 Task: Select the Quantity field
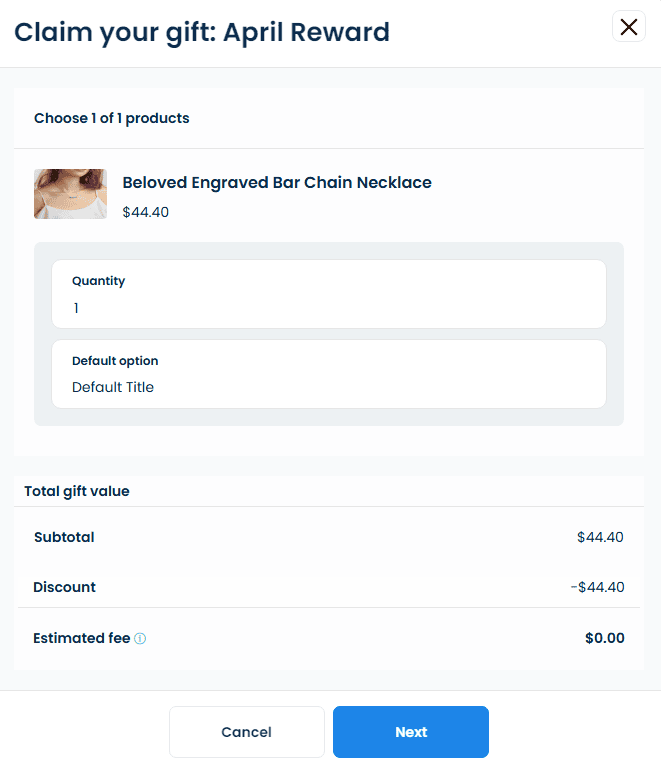(329, 294)
